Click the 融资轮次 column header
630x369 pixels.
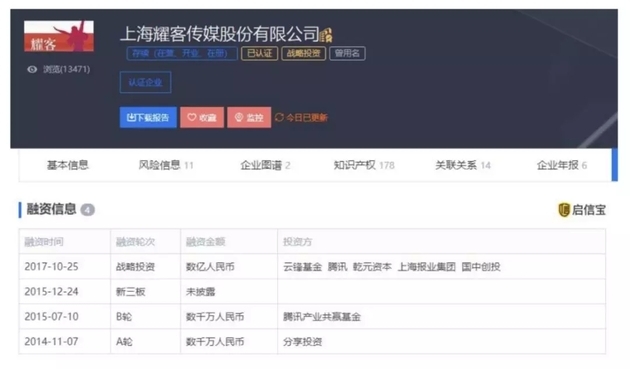(x=135, y=242)
